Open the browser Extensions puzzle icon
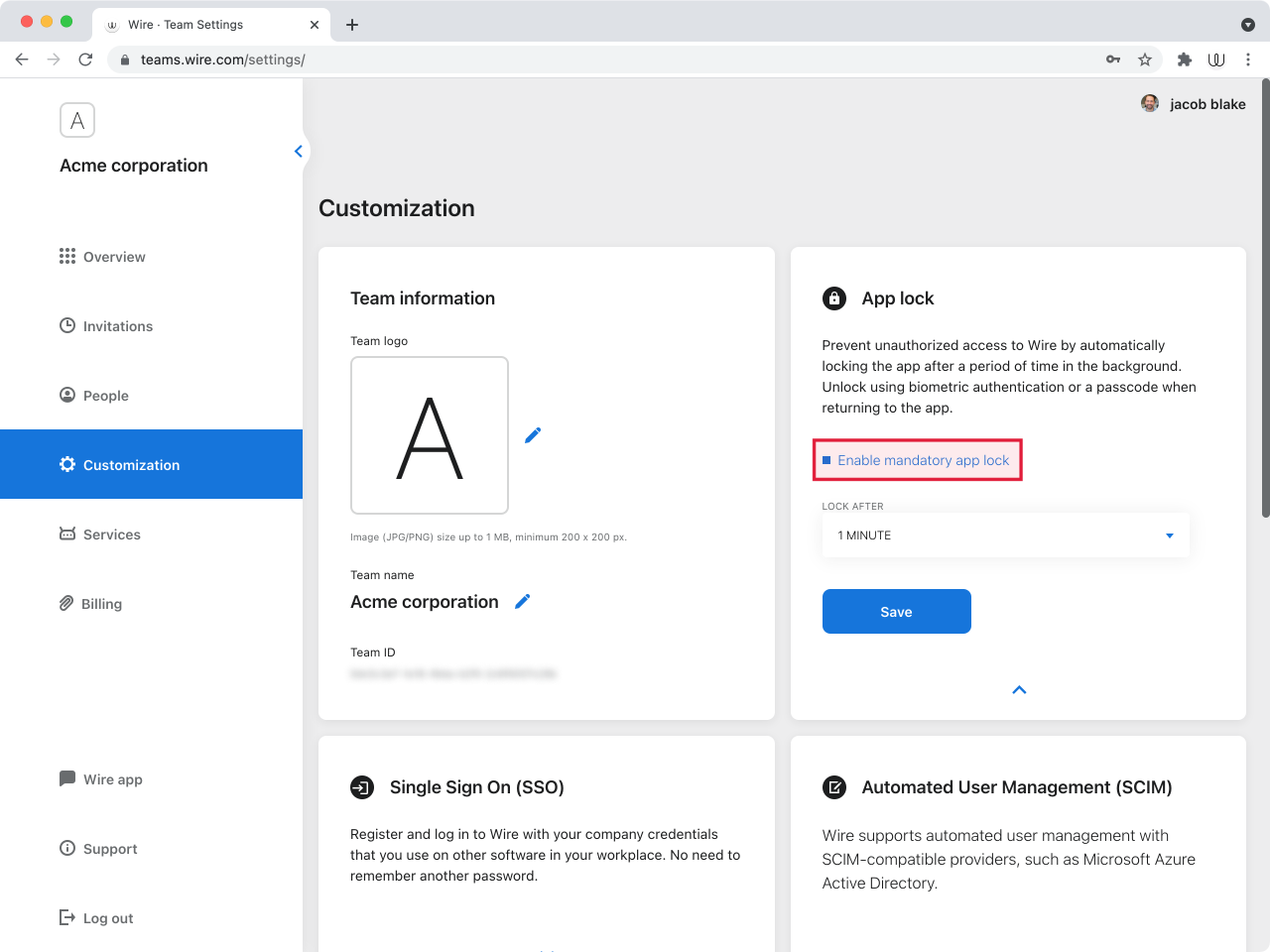The height and width of the screenshot is (952, 1270). click(1185, 59)
